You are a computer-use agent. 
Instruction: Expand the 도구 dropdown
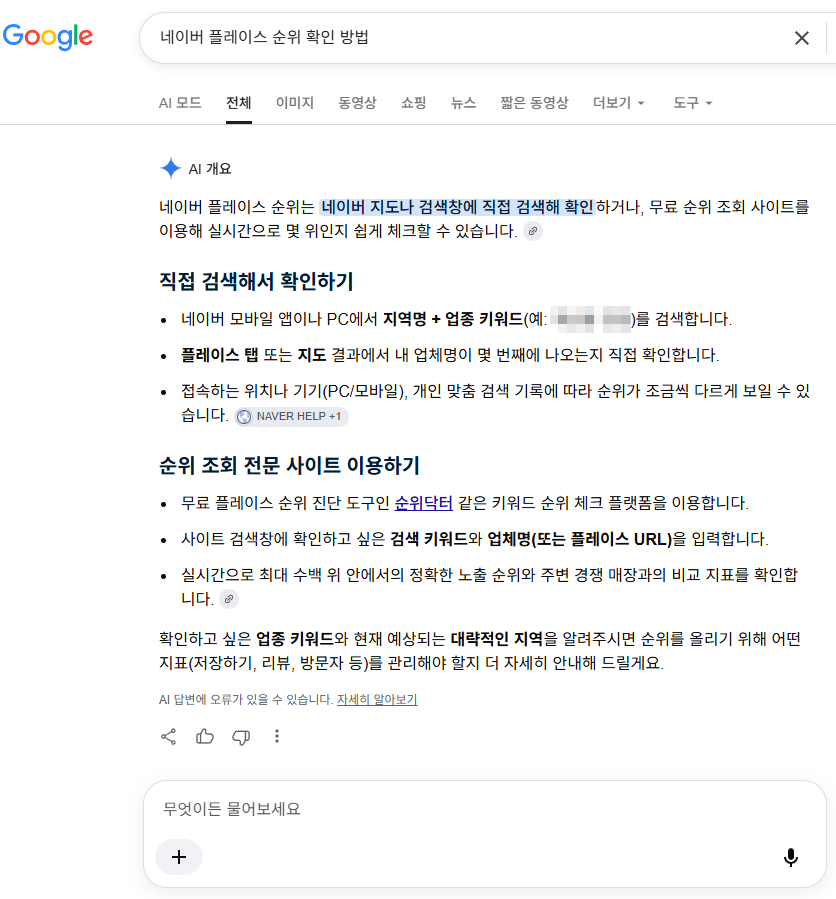pyautogui.click(x=693, y=103)
